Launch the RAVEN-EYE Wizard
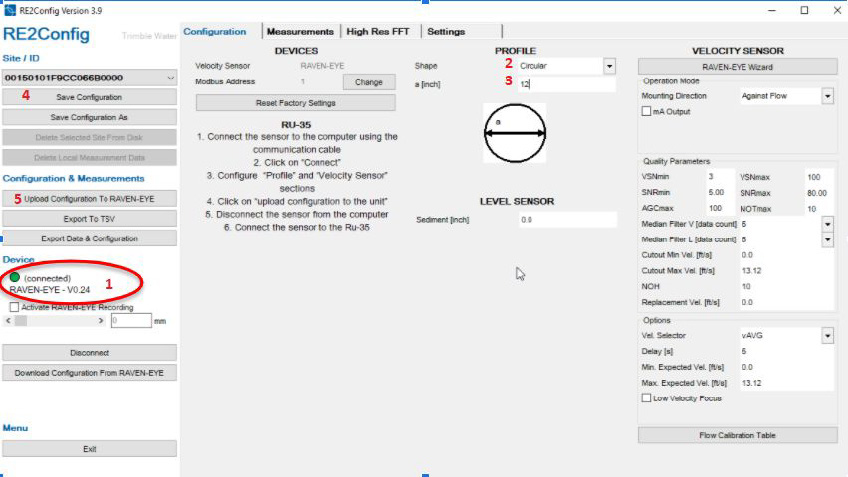 (x=738, y=67)
